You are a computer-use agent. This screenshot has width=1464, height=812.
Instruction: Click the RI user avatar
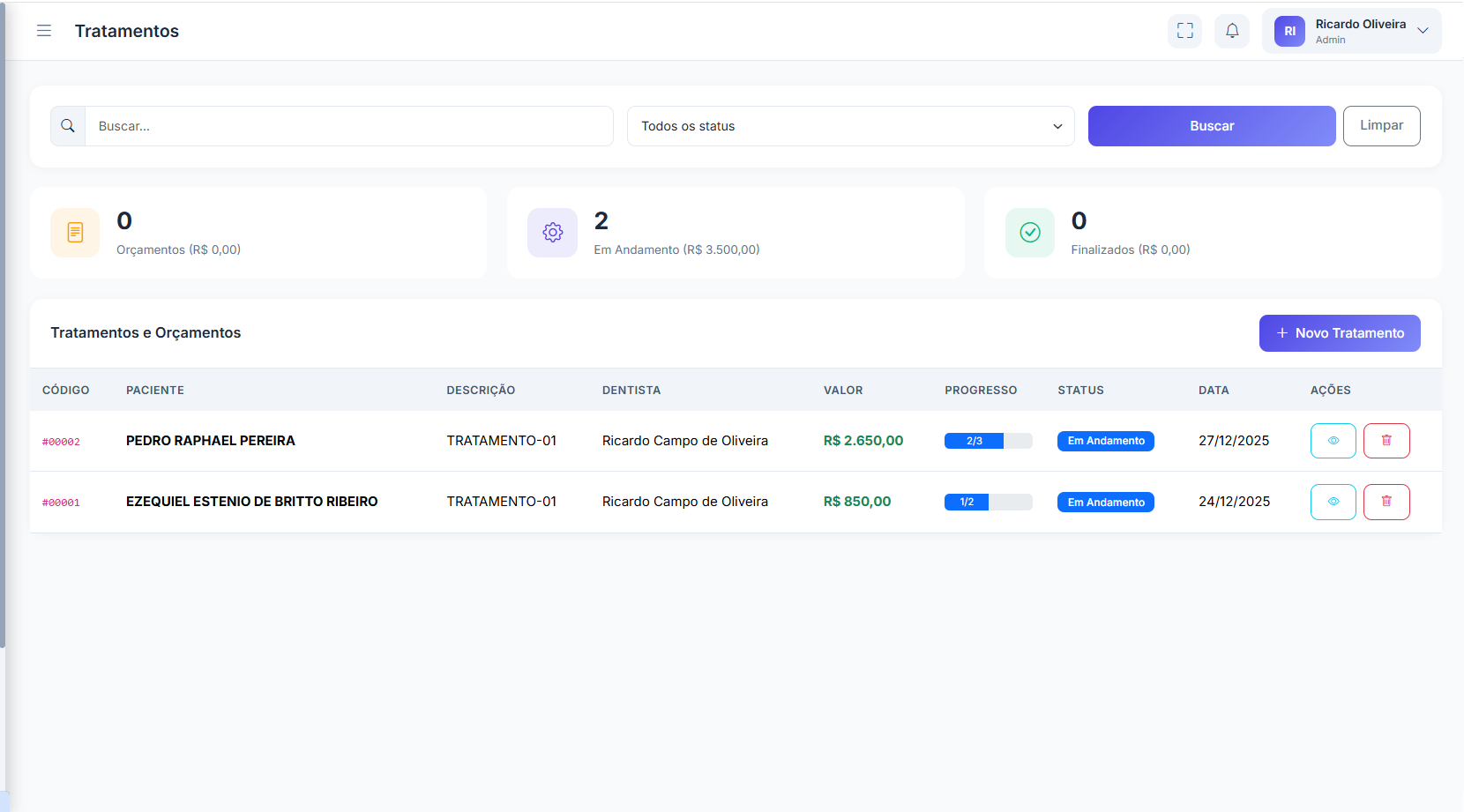click(1289, 31)
